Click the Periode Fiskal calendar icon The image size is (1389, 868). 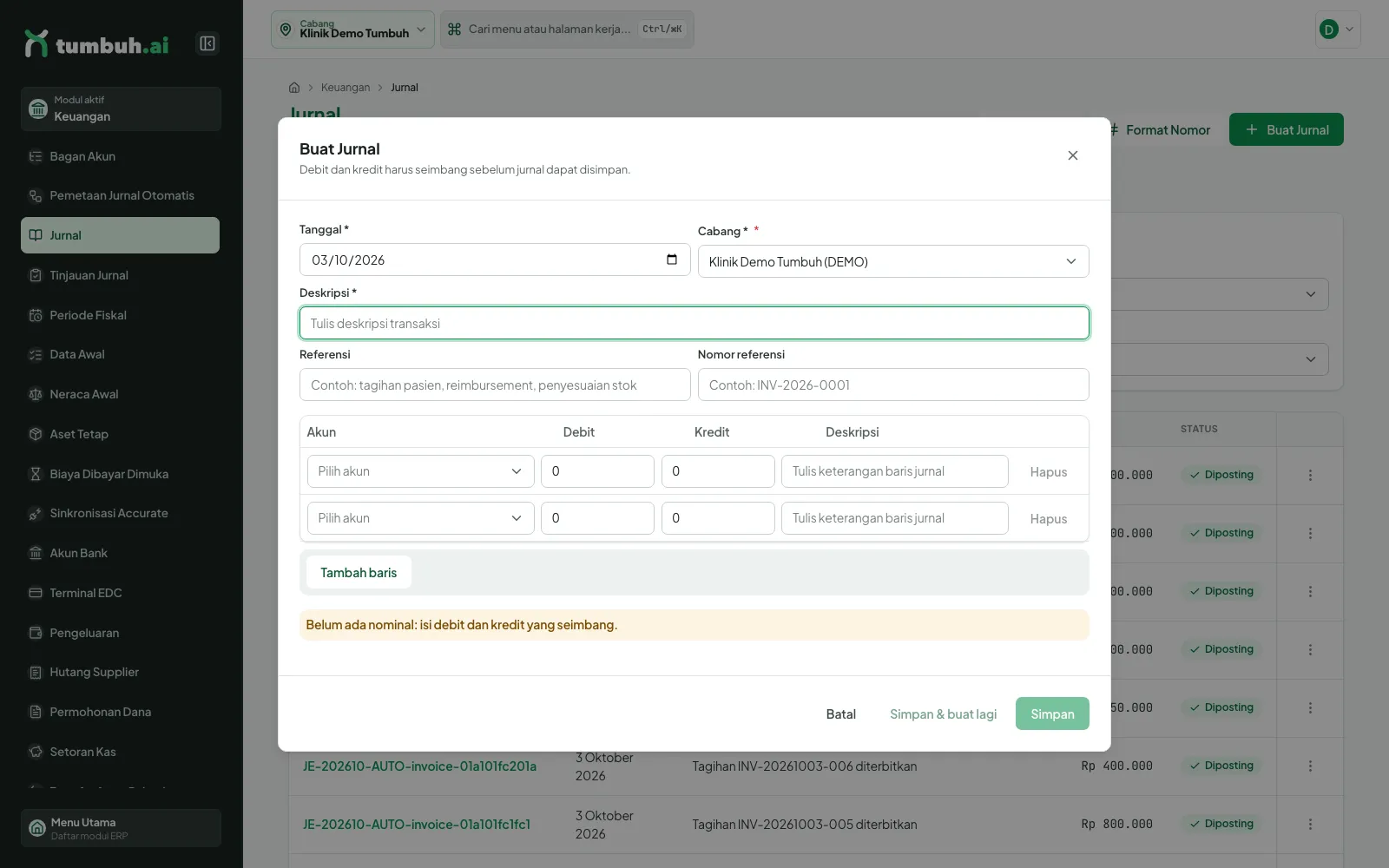click(x=36, y=315)
